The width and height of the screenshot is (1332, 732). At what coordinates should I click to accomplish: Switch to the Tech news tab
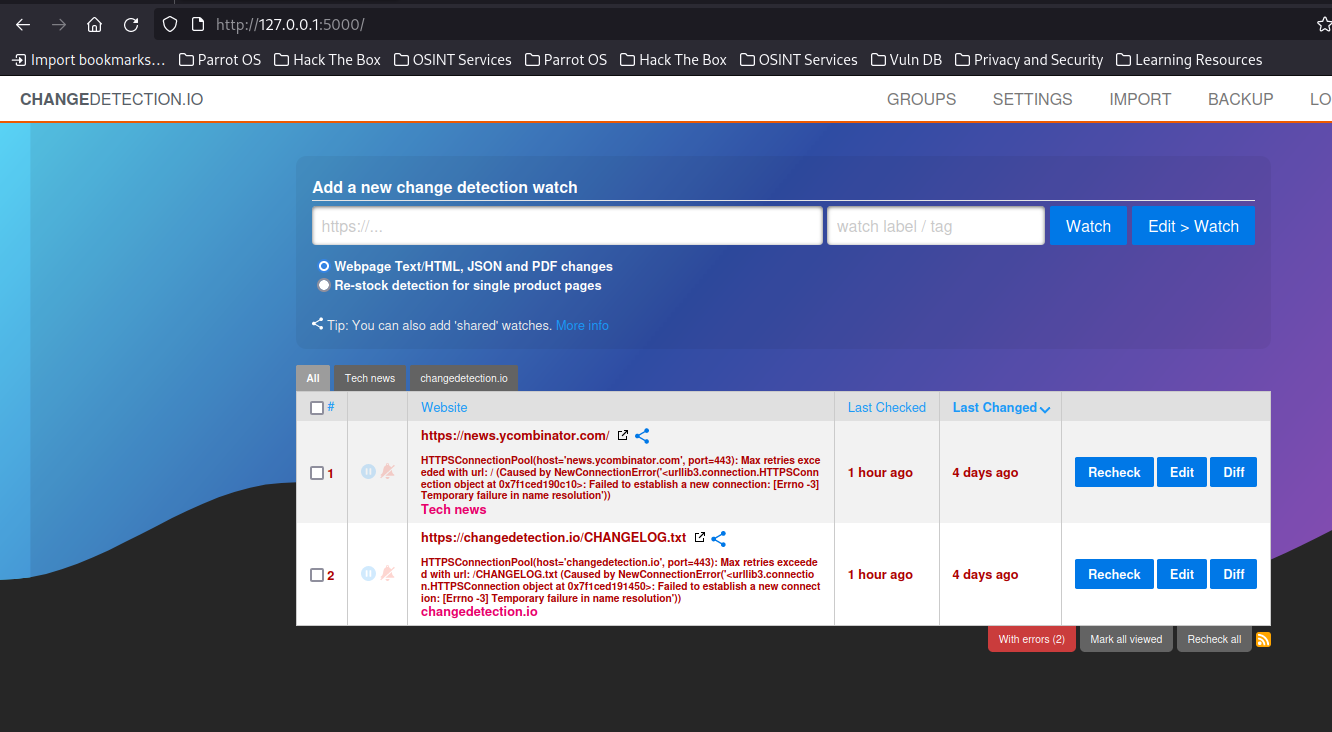[370, 378]
